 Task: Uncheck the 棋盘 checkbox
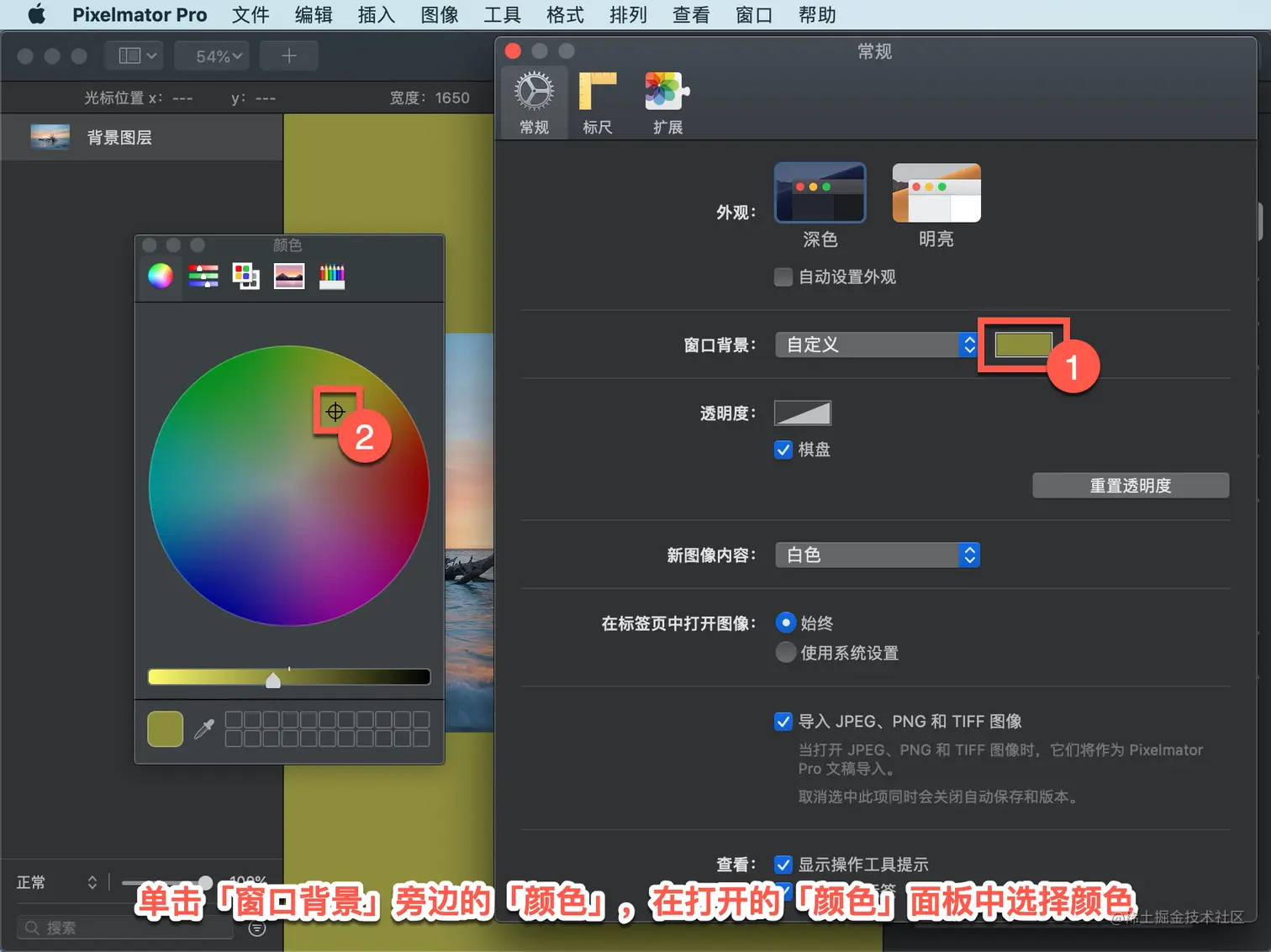[x=783, y=450]
